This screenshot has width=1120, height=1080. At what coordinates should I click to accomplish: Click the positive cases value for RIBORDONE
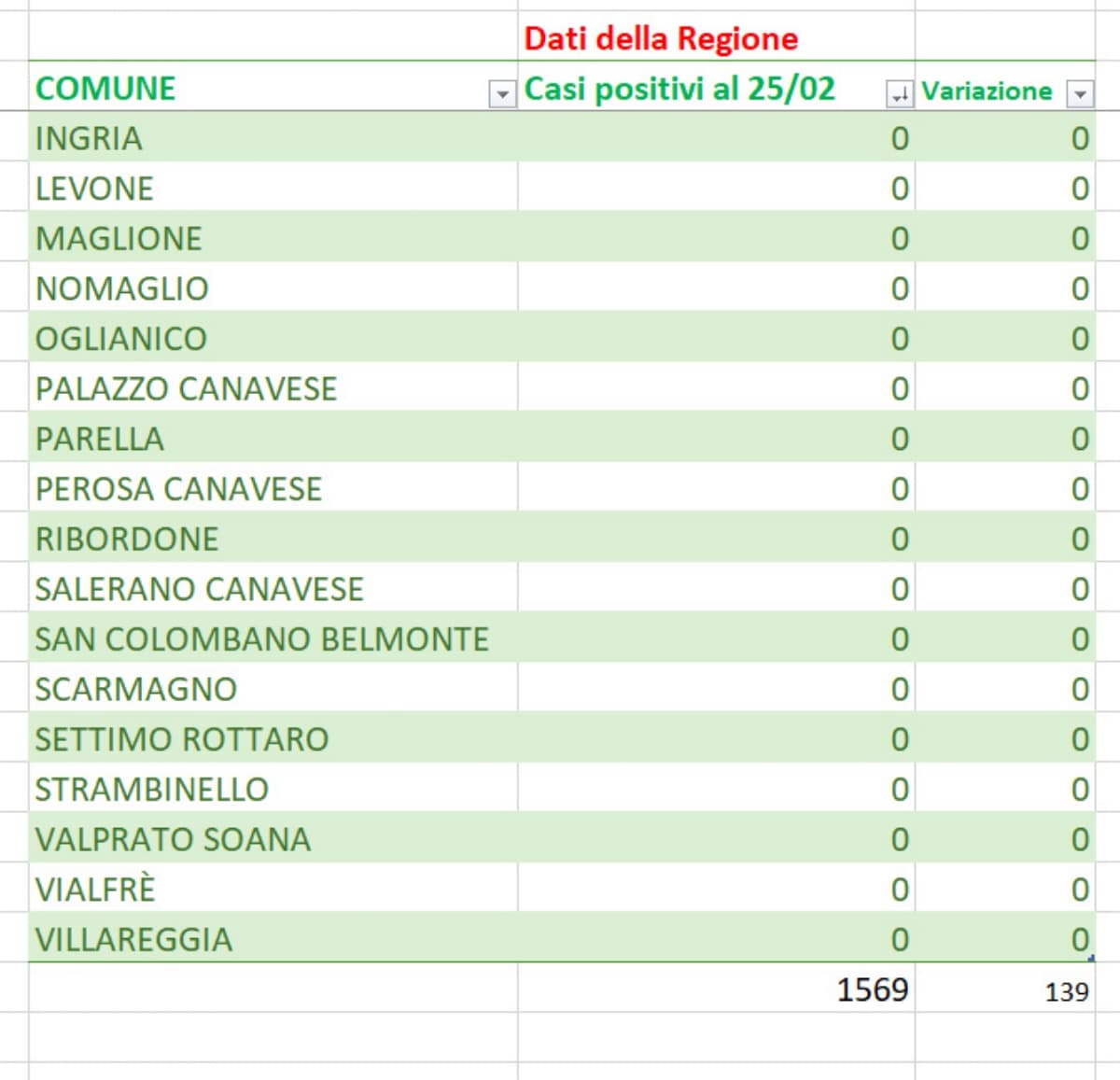[899, 540]
